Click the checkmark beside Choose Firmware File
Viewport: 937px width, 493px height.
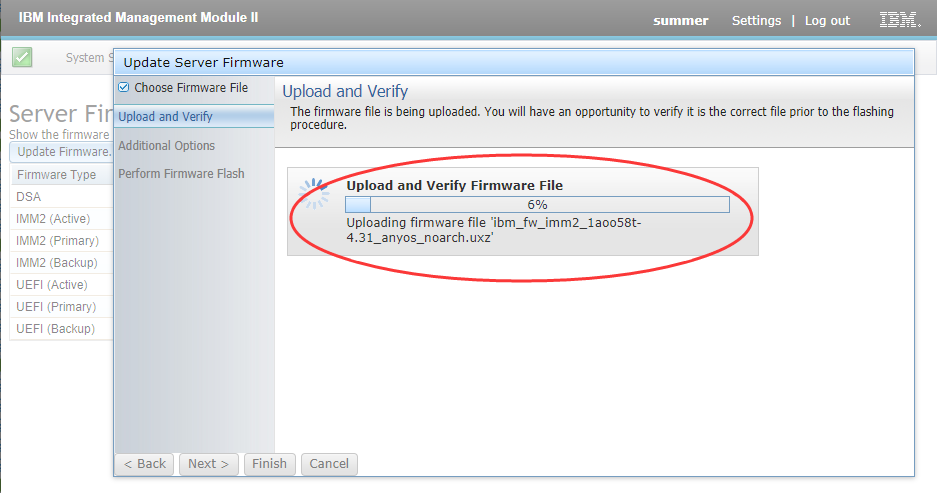pos(124,87)
